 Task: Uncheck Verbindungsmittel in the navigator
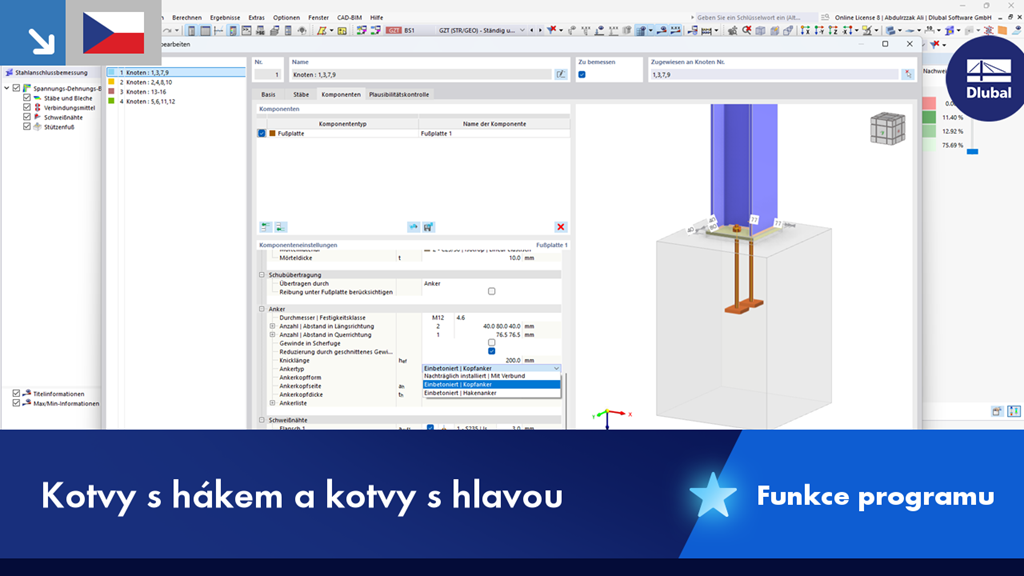(x=27, y=108)
